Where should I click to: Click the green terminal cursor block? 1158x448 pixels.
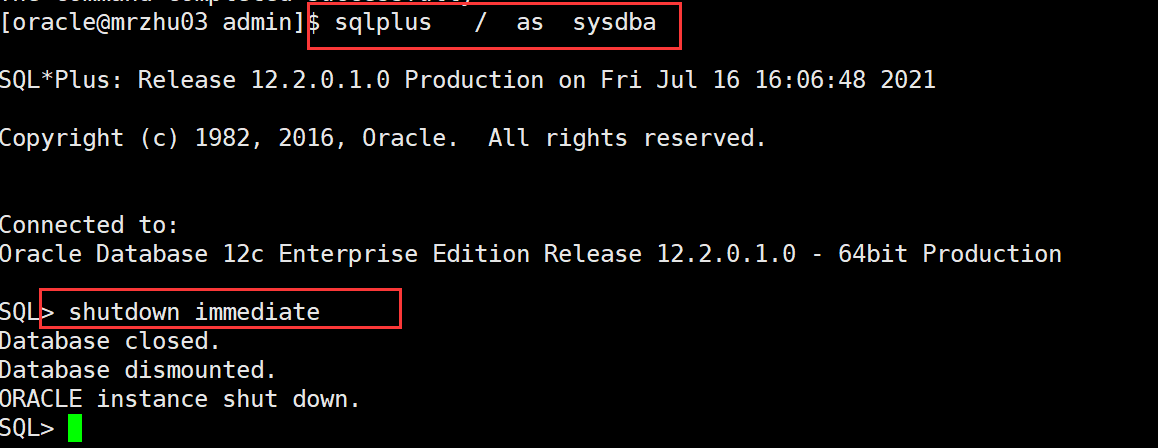pos(75,428)
